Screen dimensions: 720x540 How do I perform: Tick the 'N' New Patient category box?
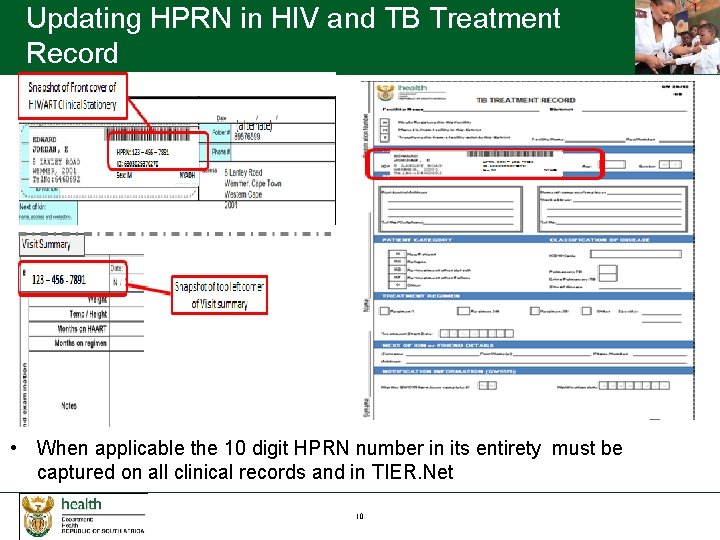pyautogui.click(x=397, y=253)
